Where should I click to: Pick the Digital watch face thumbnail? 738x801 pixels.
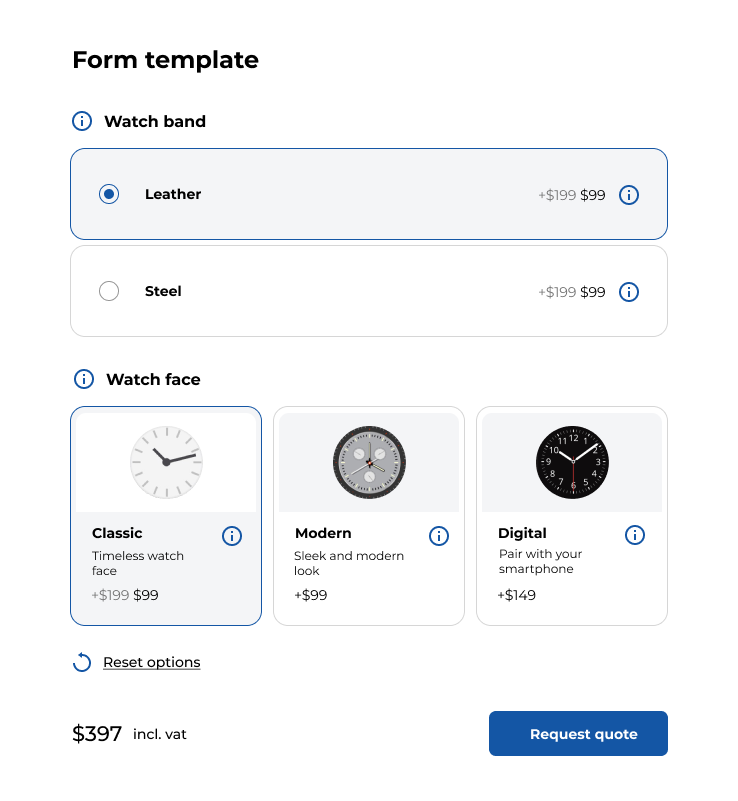572,461
